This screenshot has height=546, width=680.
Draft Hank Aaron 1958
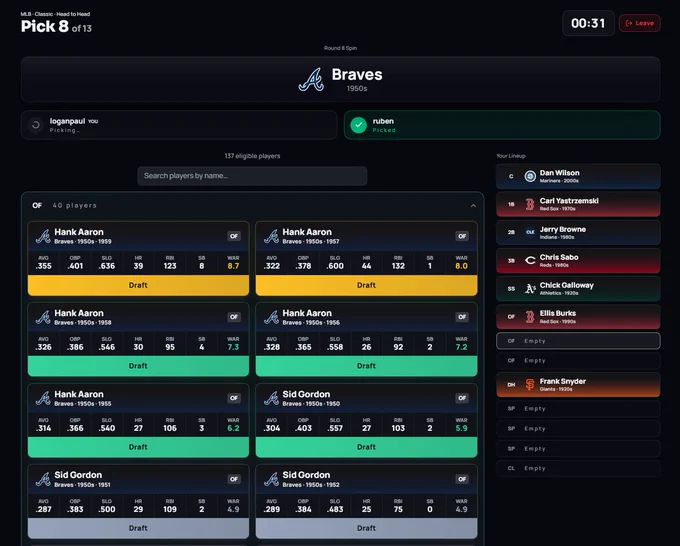tap(138, 366)
